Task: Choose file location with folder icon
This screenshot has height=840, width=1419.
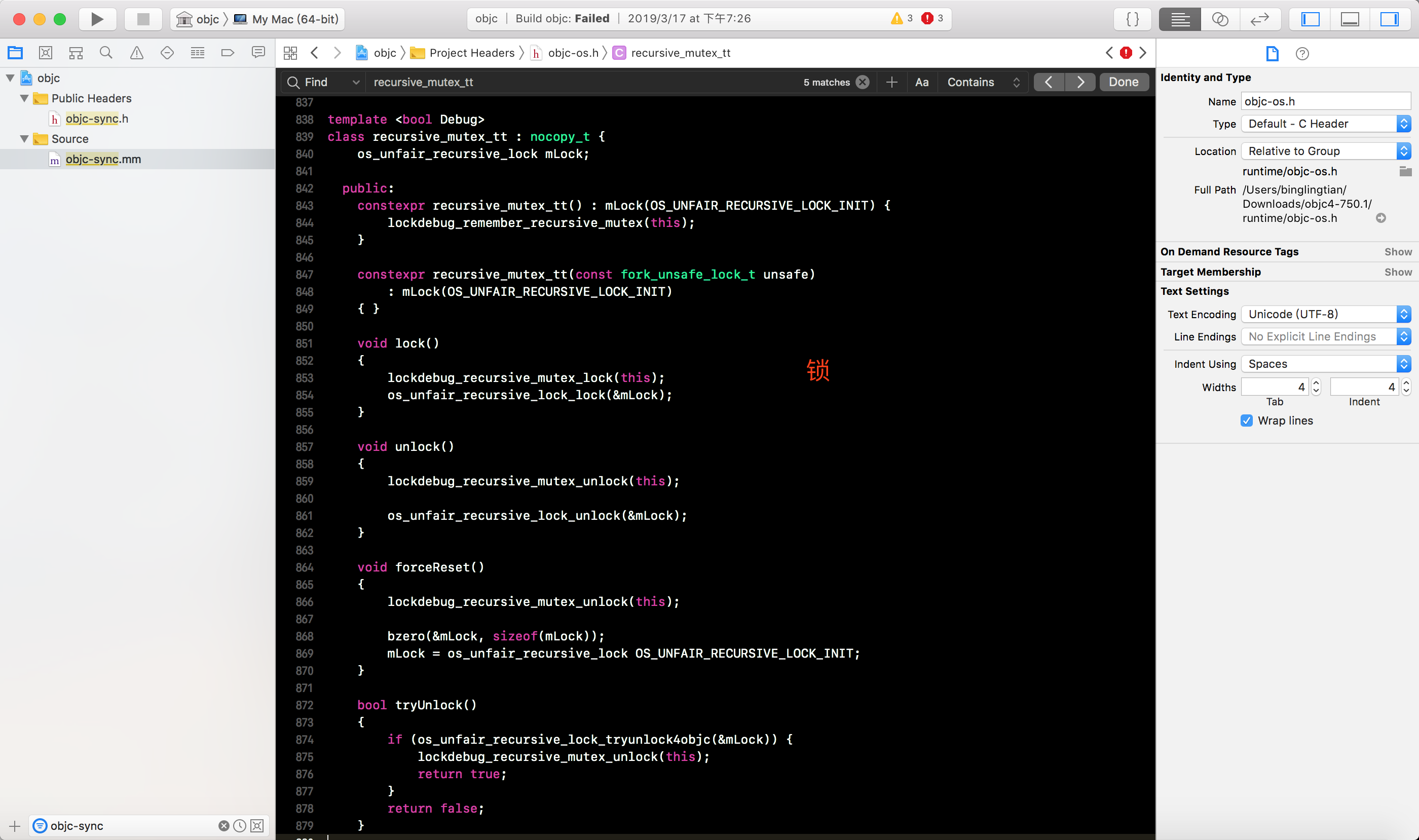Action: pyautogui.click(x=1405, y=172)
